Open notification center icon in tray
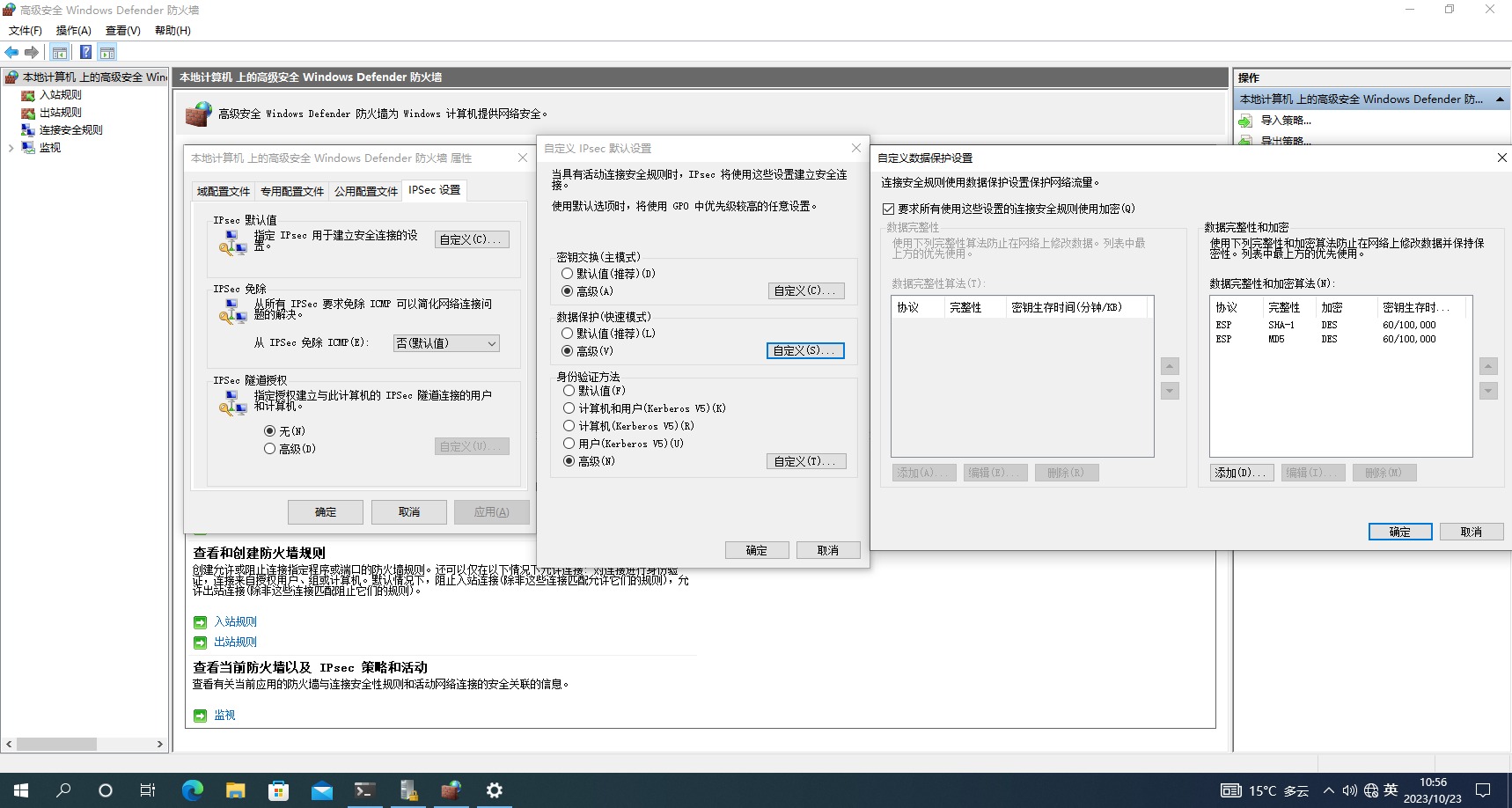Image resolution: width=1512 pixels, height=808 pixels. [1483, 790]
